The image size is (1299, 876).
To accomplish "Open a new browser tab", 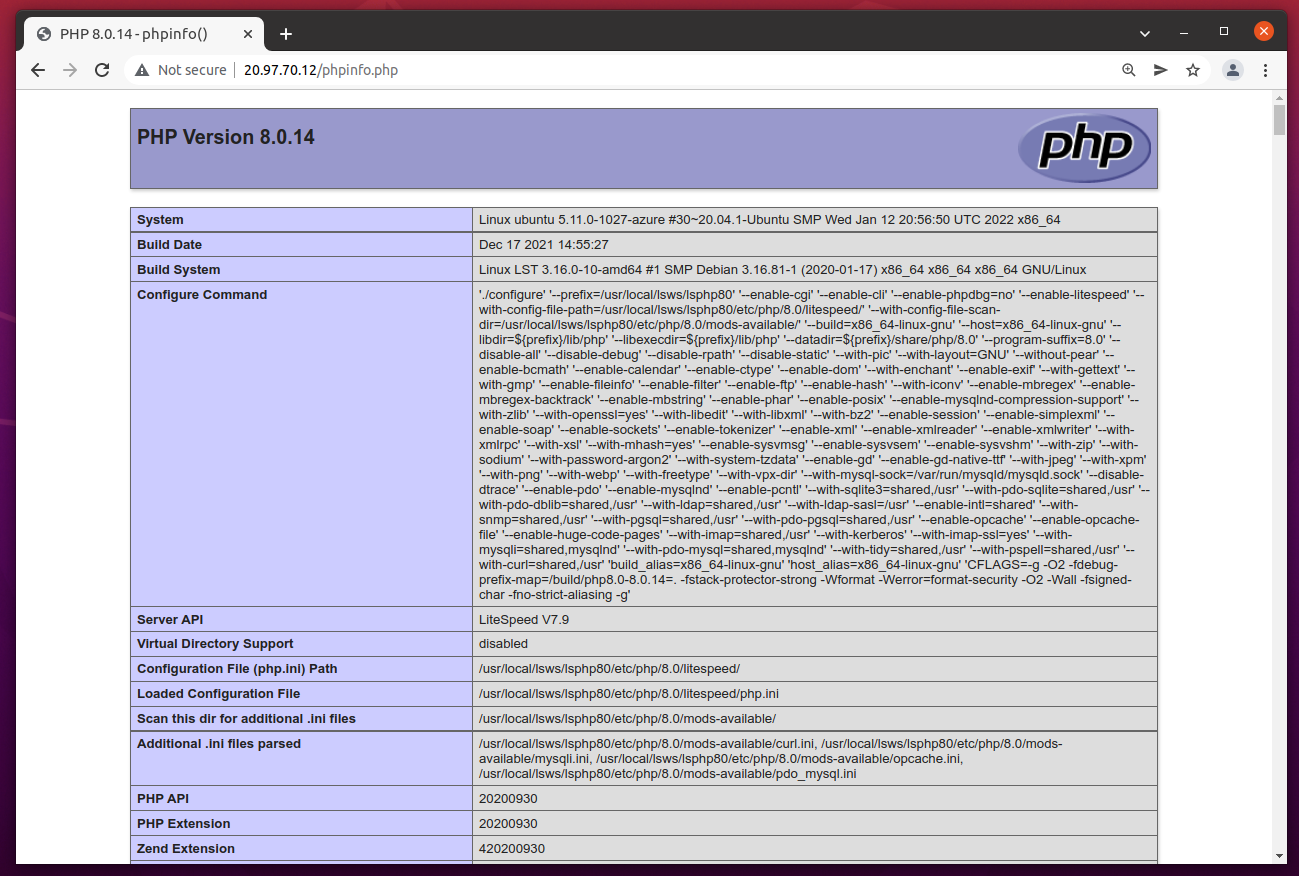I will (x=286, y=34).
